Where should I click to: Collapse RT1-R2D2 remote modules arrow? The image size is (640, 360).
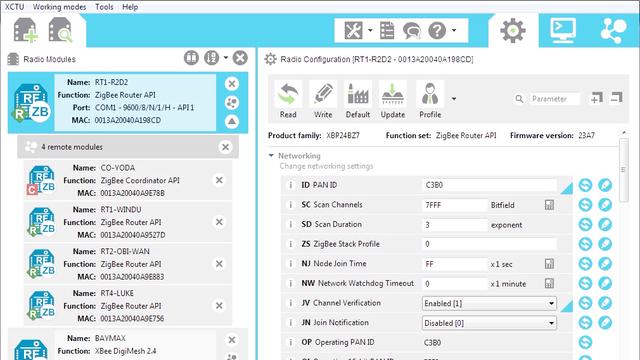232,121
